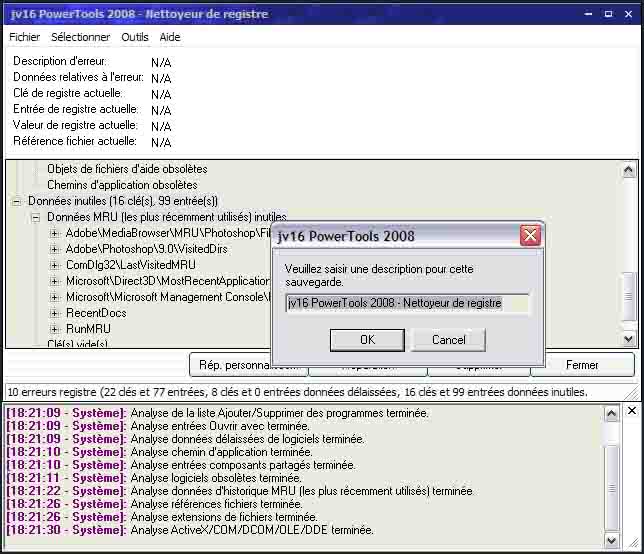Minimize the Nettoyeur de registre window
Image resolution: width=644 pixels, height=554 pixels.
[x=588, y=14]
